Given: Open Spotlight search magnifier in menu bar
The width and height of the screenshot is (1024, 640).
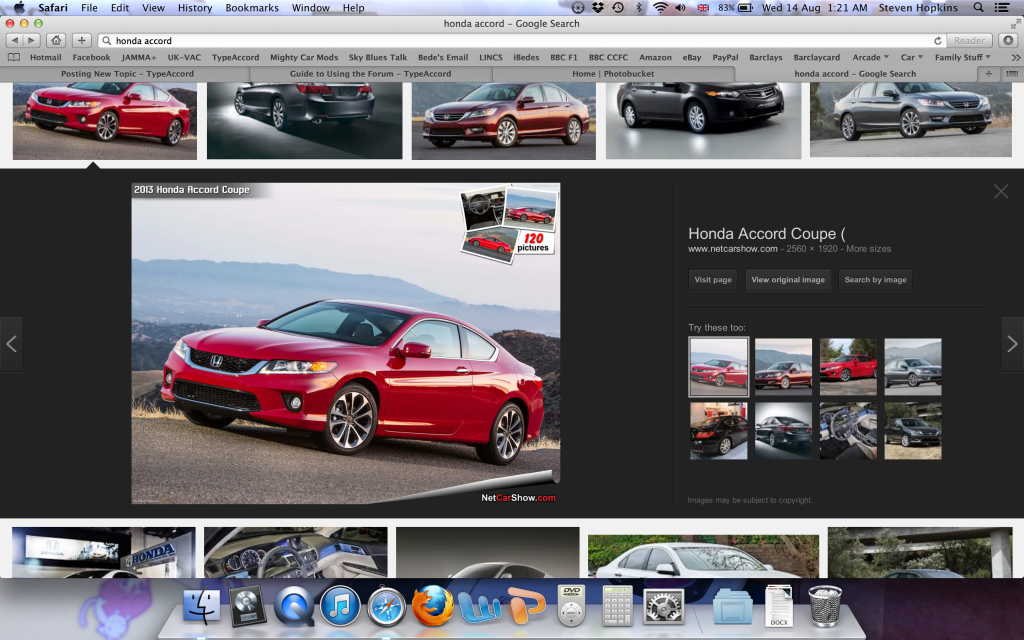Looking at the screenshot, I should point(978,8).
